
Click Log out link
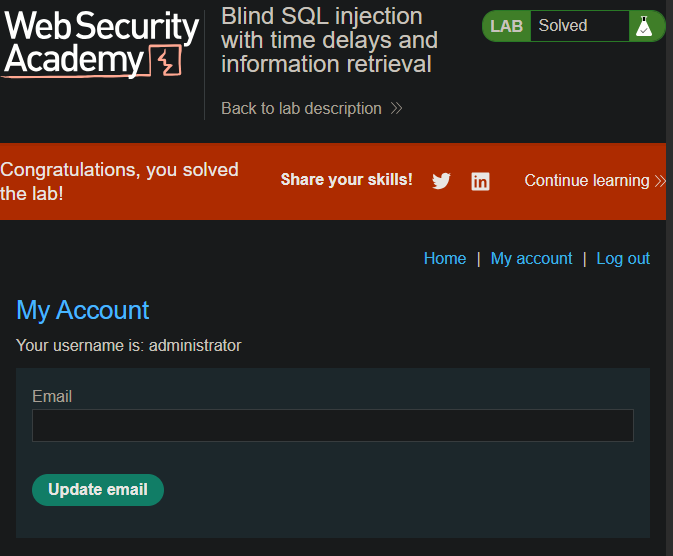(623, 258)
